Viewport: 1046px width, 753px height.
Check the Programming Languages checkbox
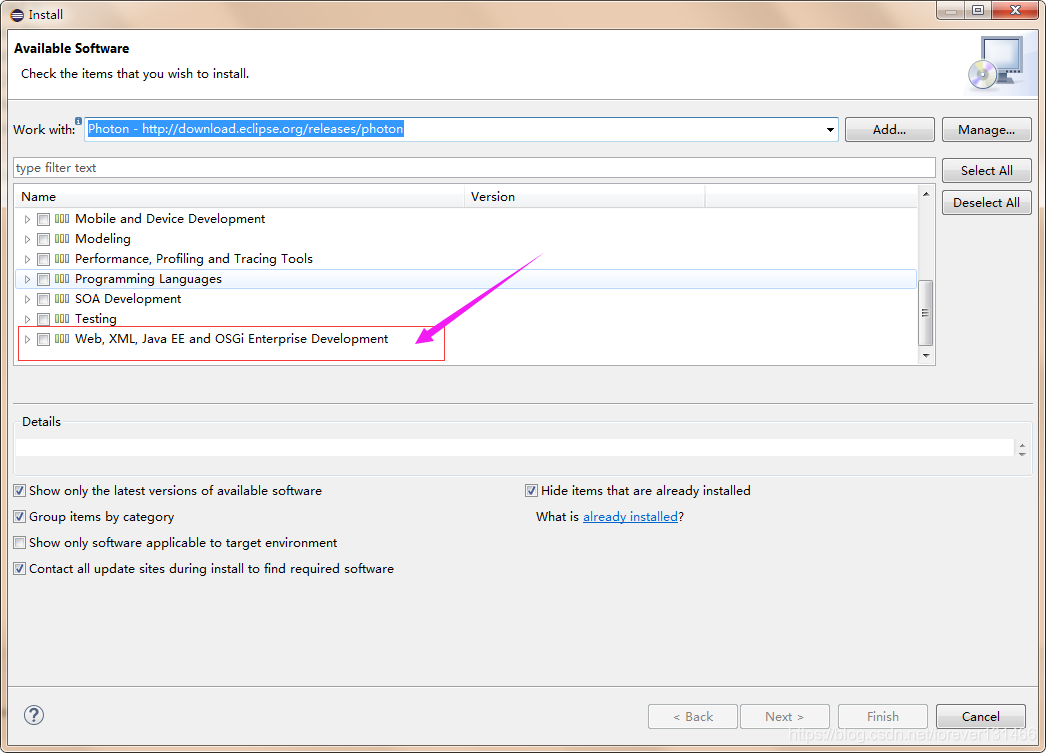pos(43,279)
